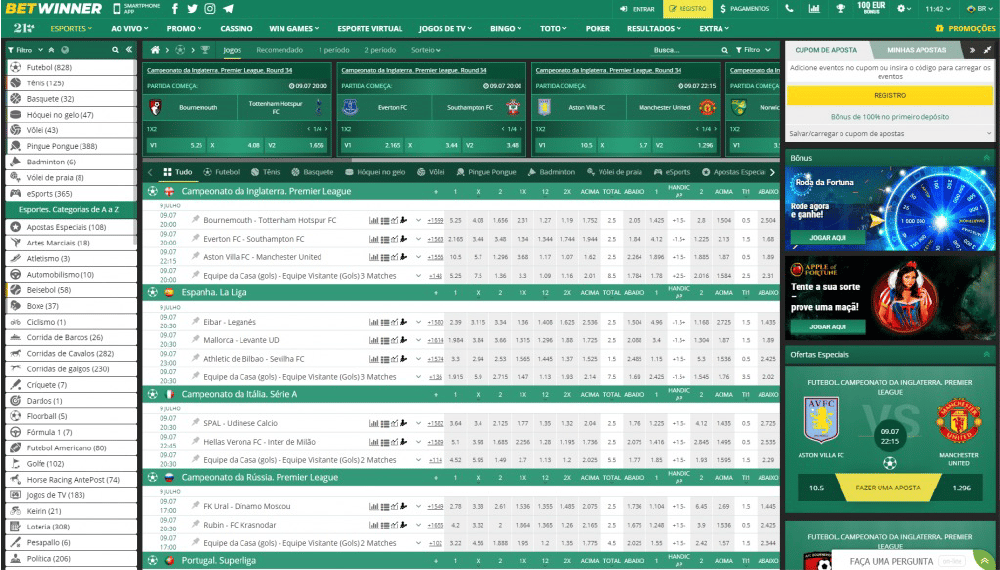Open PAGAMENTOS link
Viewport: 1000px width, 570px height.
tap(745, 9)
